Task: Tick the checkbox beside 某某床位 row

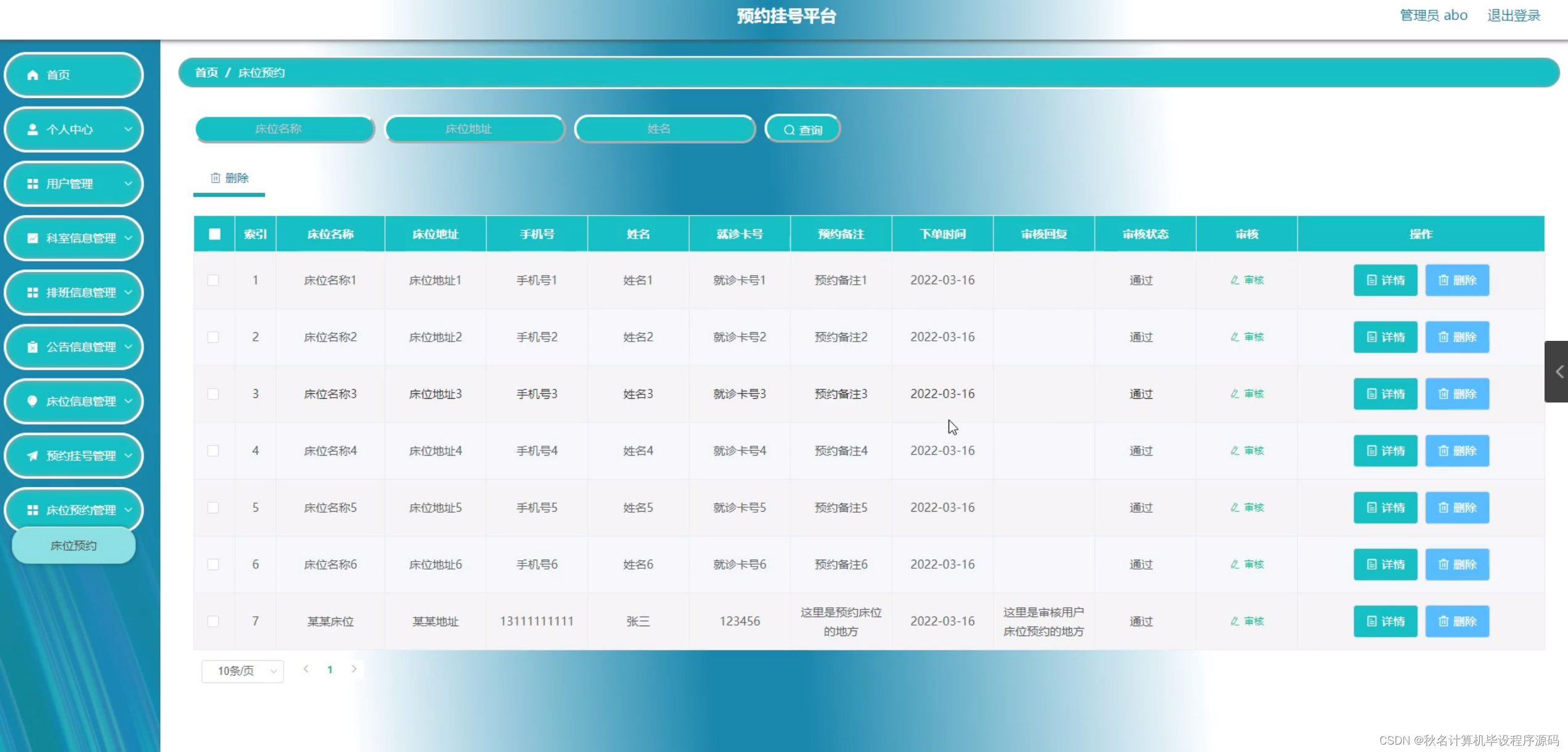Action: click(x=214, y=621)
